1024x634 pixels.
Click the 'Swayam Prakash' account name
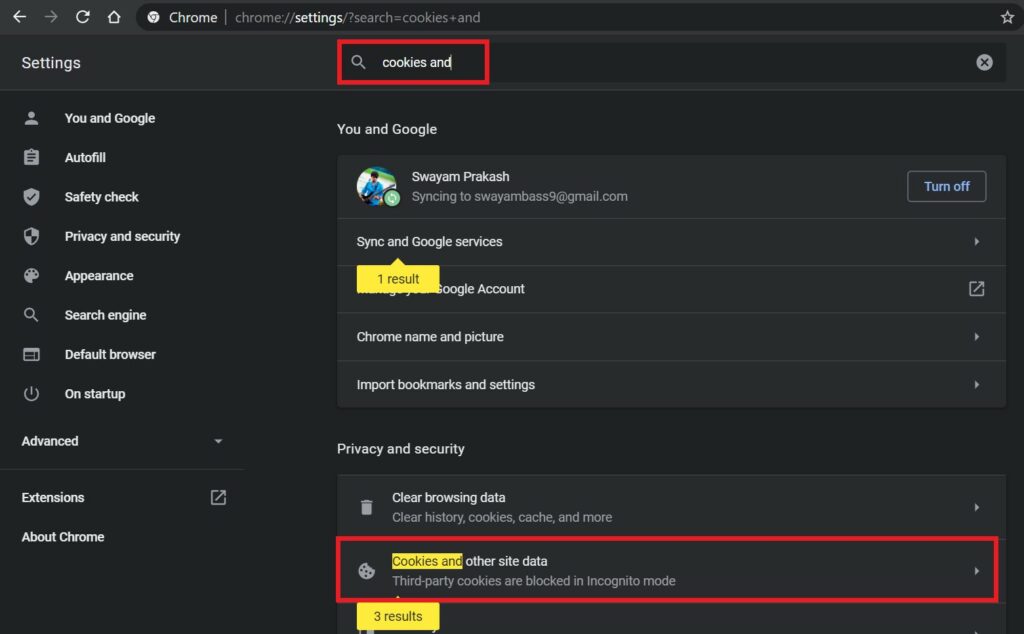[460, 176]
